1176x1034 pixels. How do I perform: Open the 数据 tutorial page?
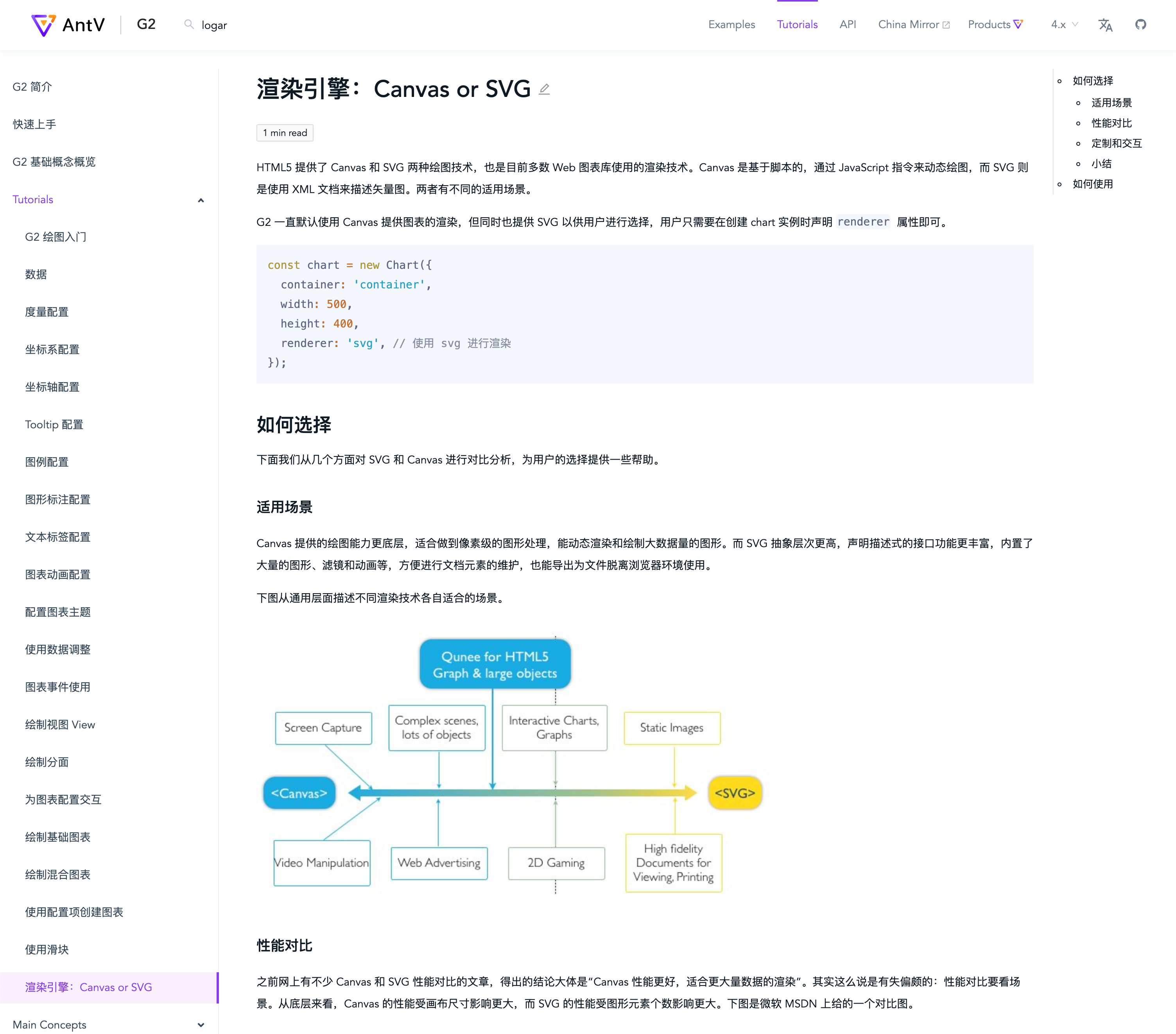coord(36,274)
